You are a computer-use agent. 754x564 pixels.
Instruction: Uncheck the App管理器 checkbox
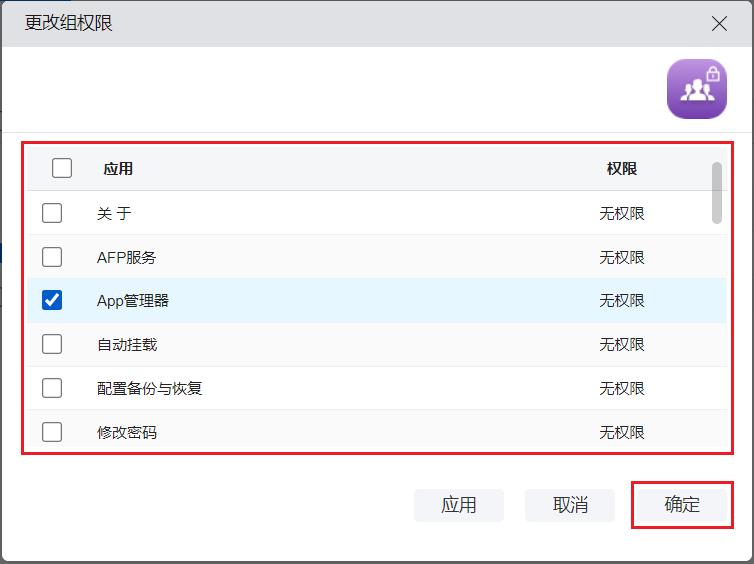click(52, 300)
